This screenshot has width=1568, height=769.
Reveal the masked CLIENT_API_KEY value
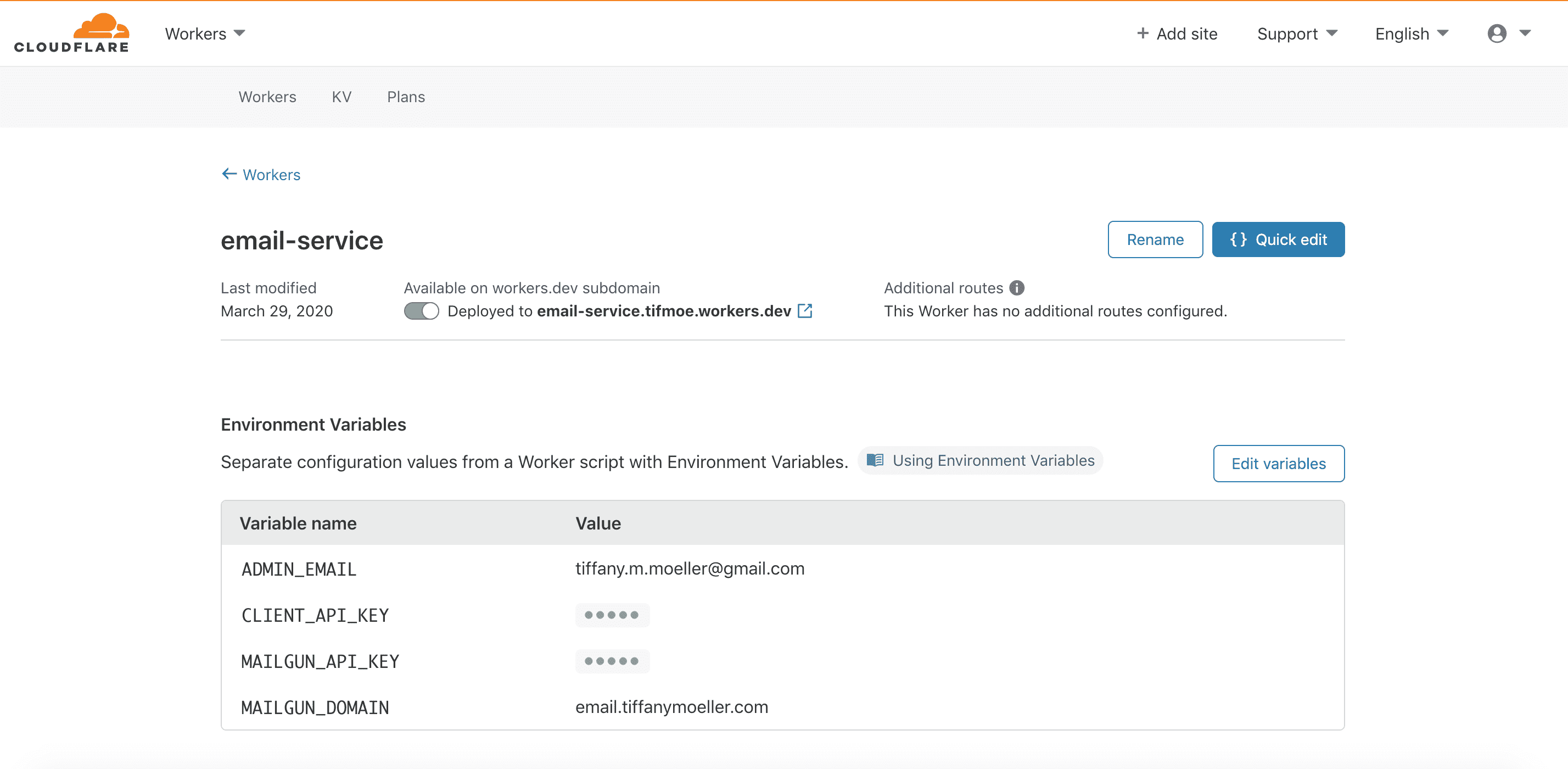612,615
